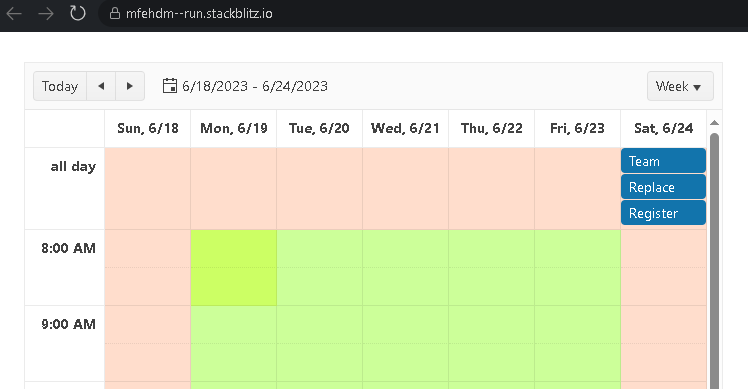Image resolution: width=748 pixels, height=389 pixels.
Task: Select the Sat, 6/24 column header
Action: (x=664, y=128)
